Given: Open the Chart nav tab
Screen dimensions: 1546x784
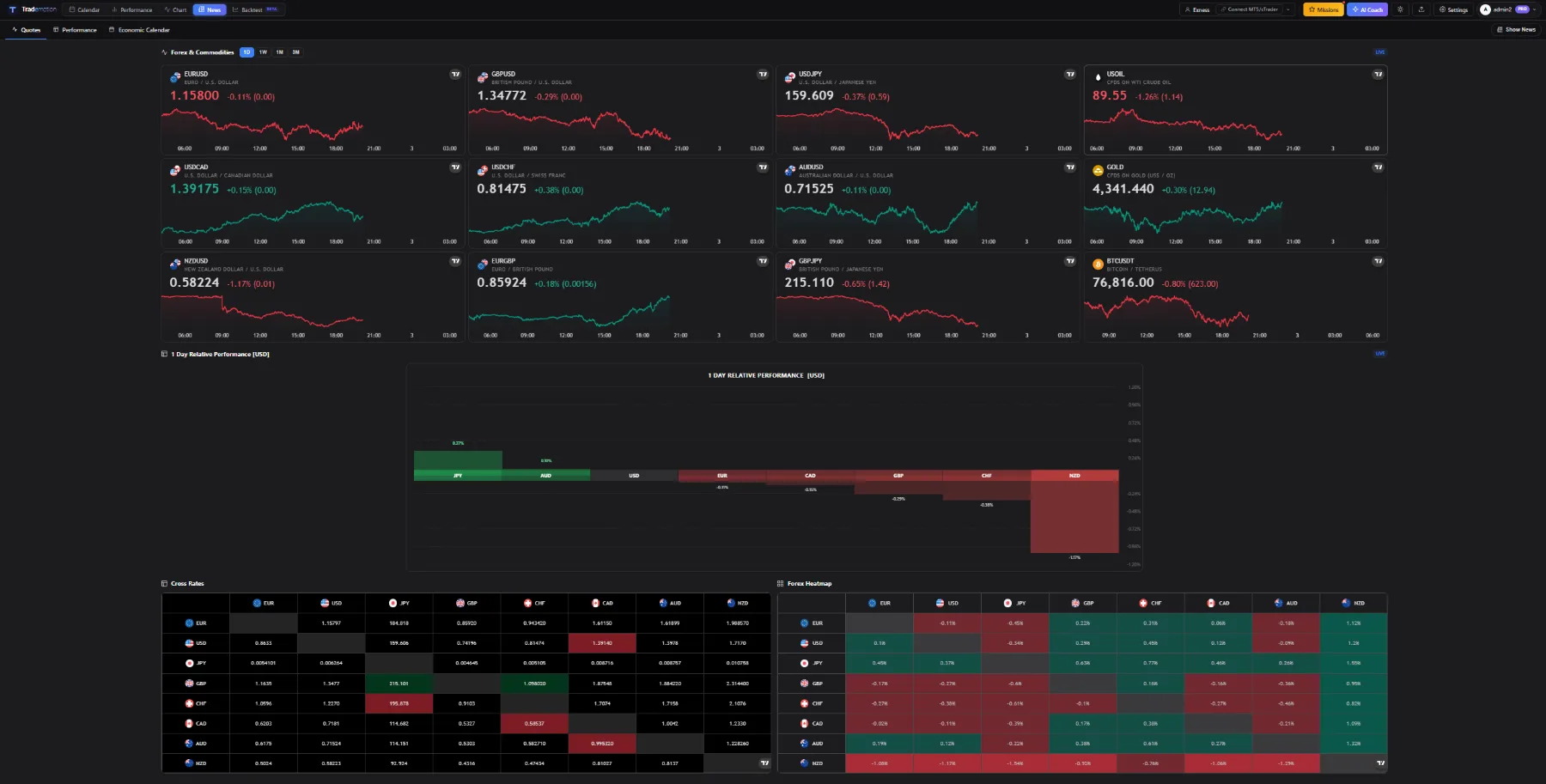Looking at the screenshot, I should tap(175, 9).
